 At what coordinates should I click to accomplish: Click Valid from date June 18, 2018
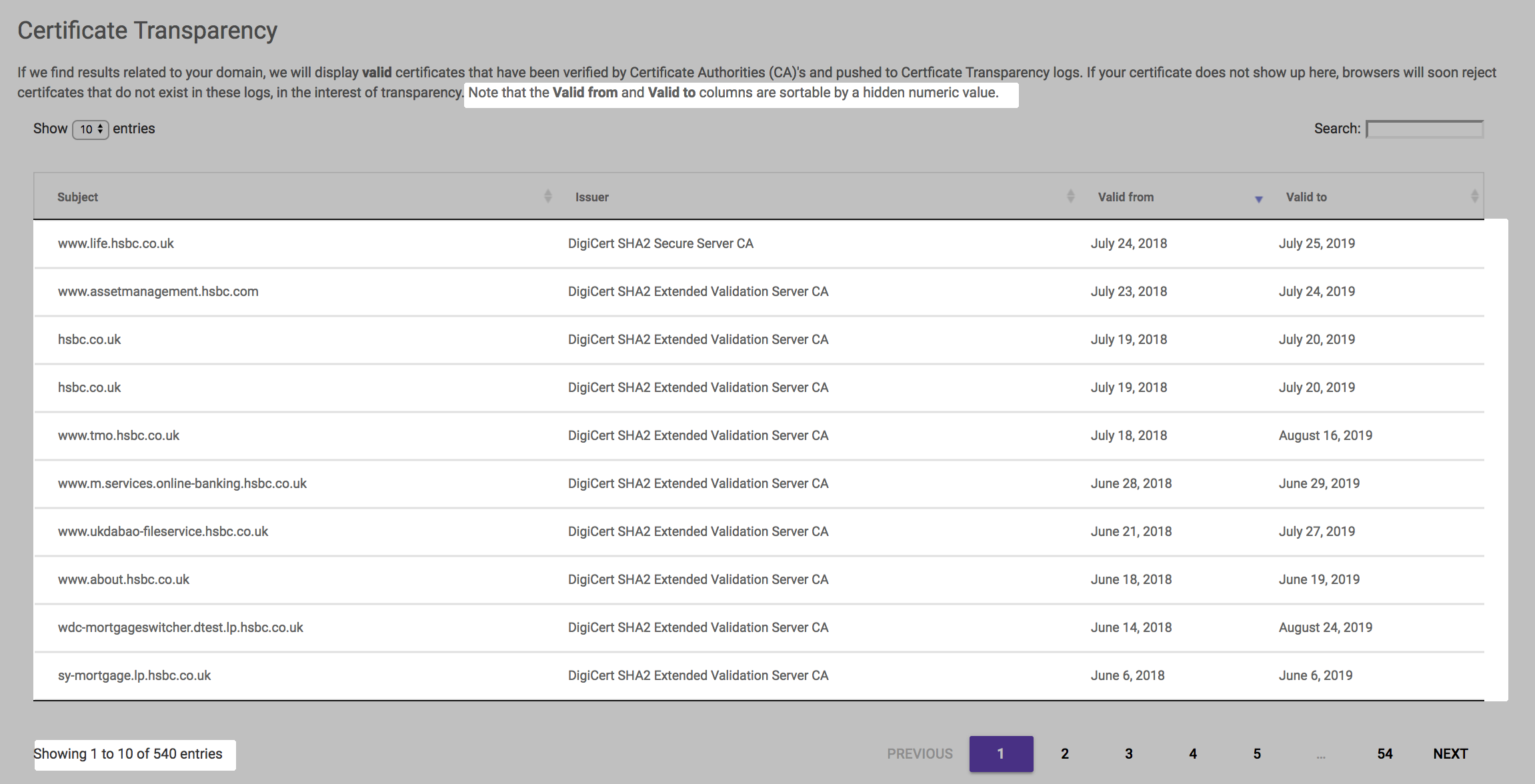coord(1131,580)
